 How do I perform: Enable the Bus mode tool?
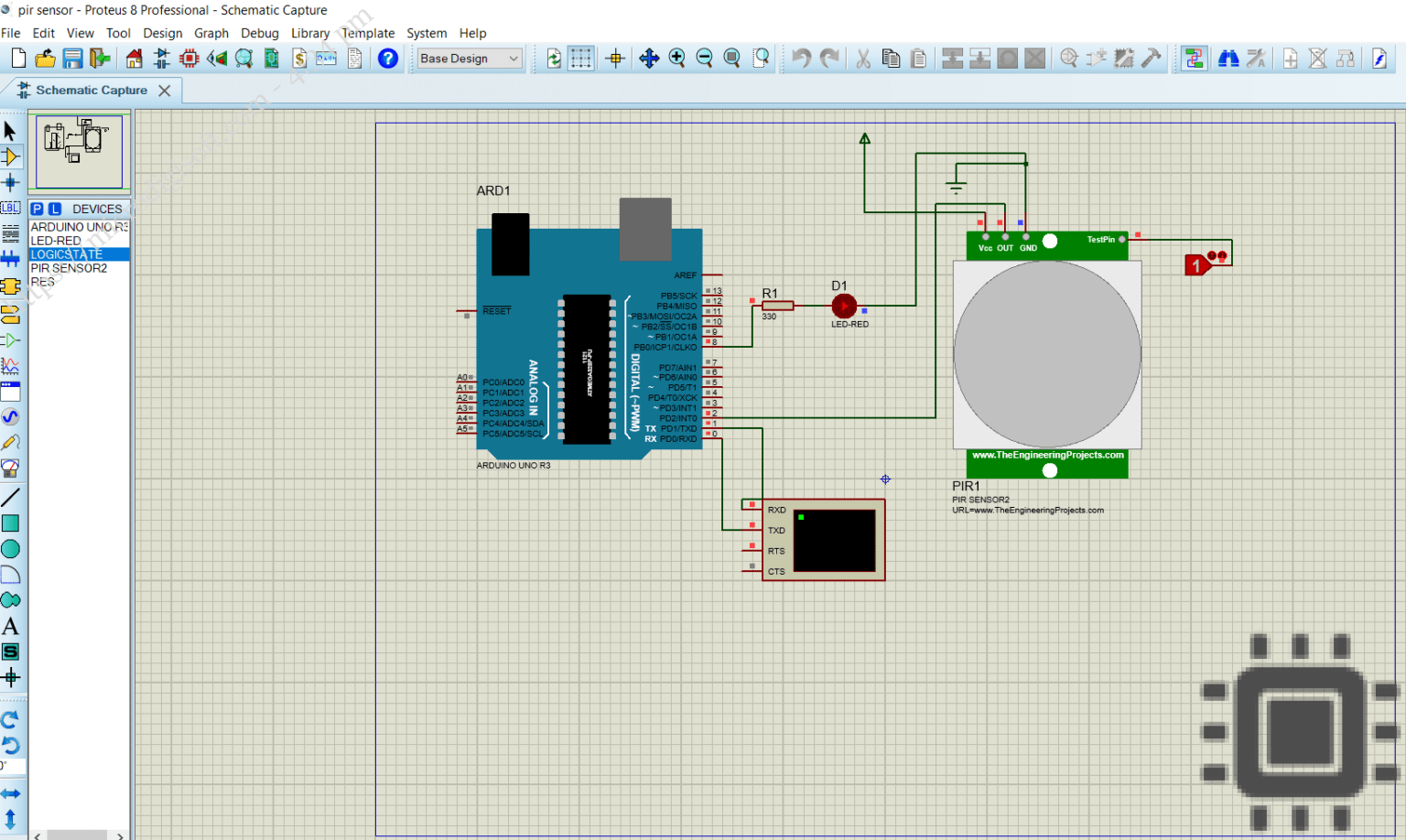coord(12,258)
